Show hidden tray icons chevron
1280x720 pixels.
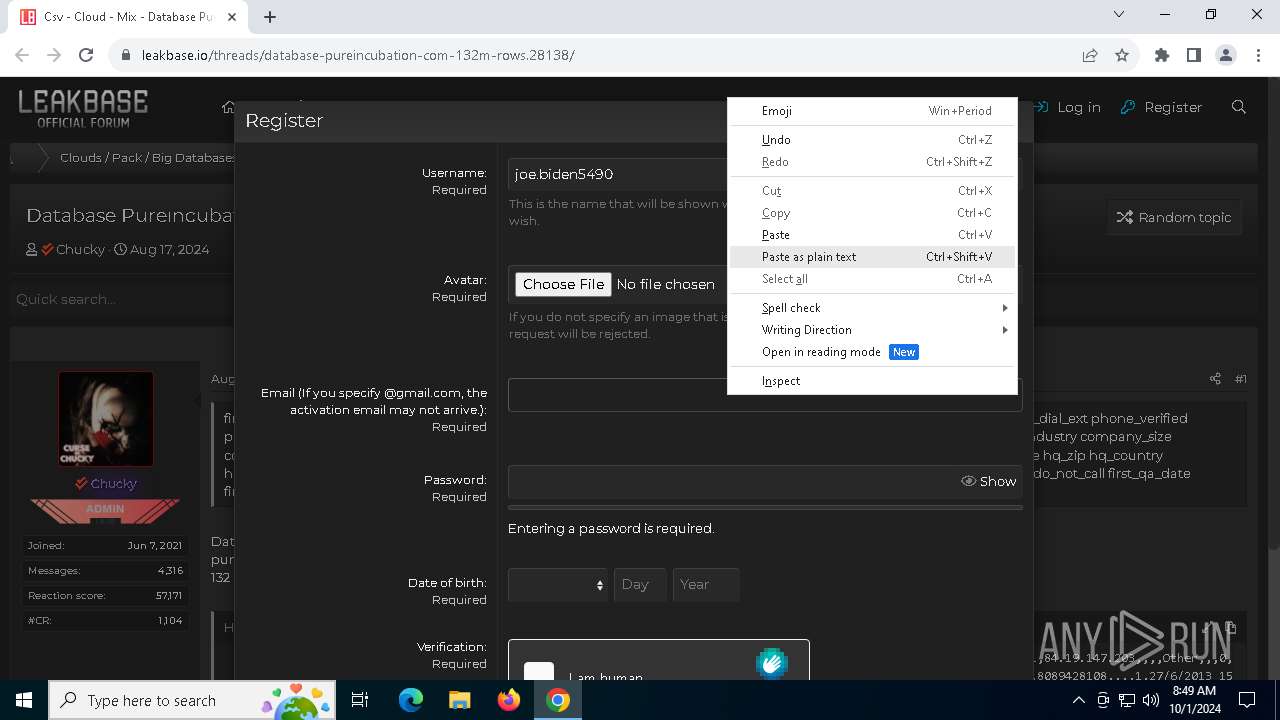pyautogui.click(x=1078, y=700)
